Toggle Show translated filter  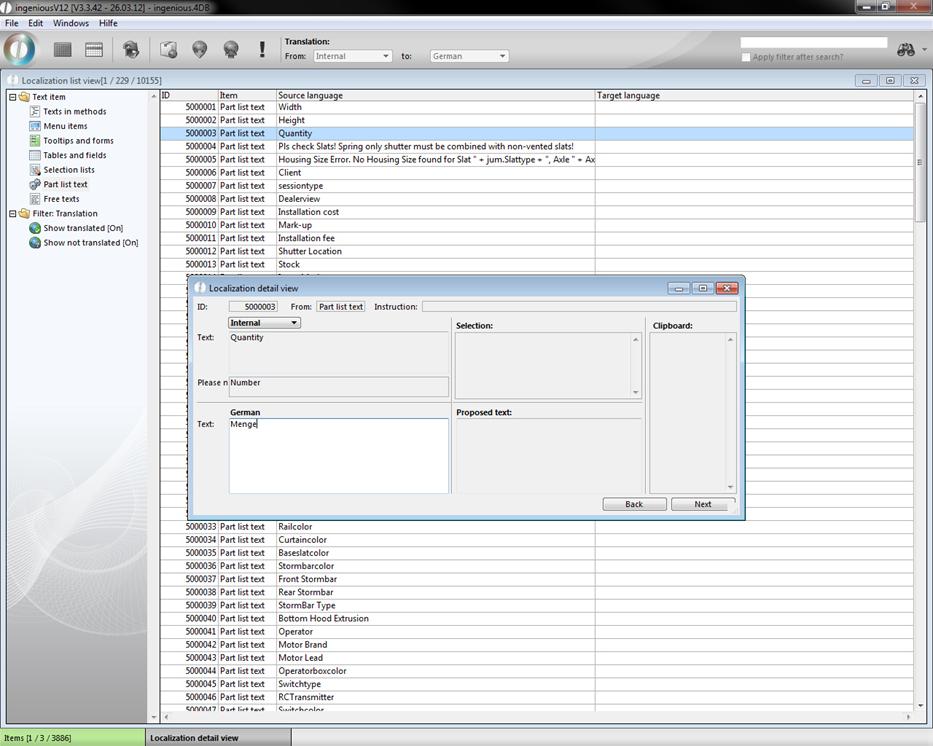pos(82,228)
